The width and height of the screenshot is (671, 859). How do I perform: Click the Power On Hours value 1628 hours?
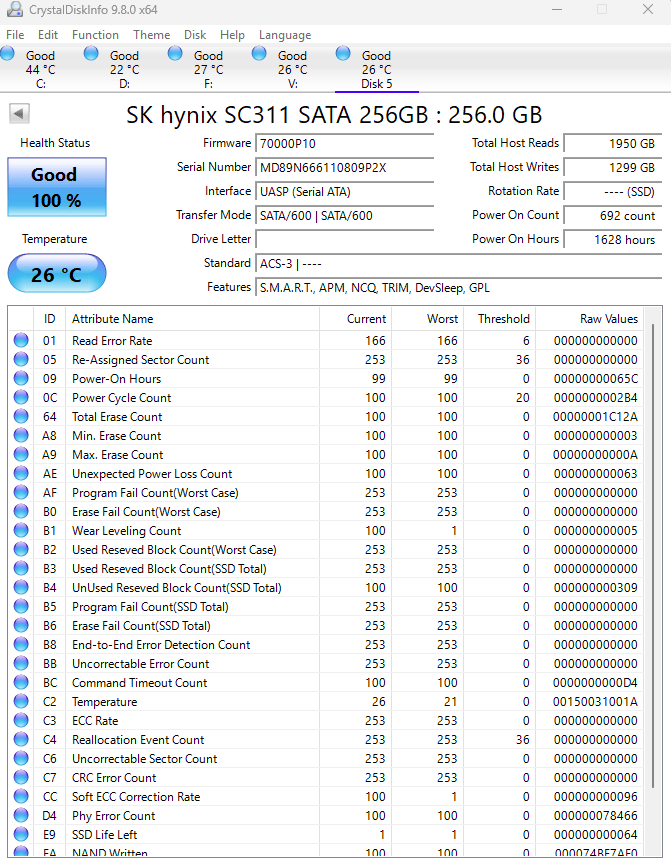point(612,239)
